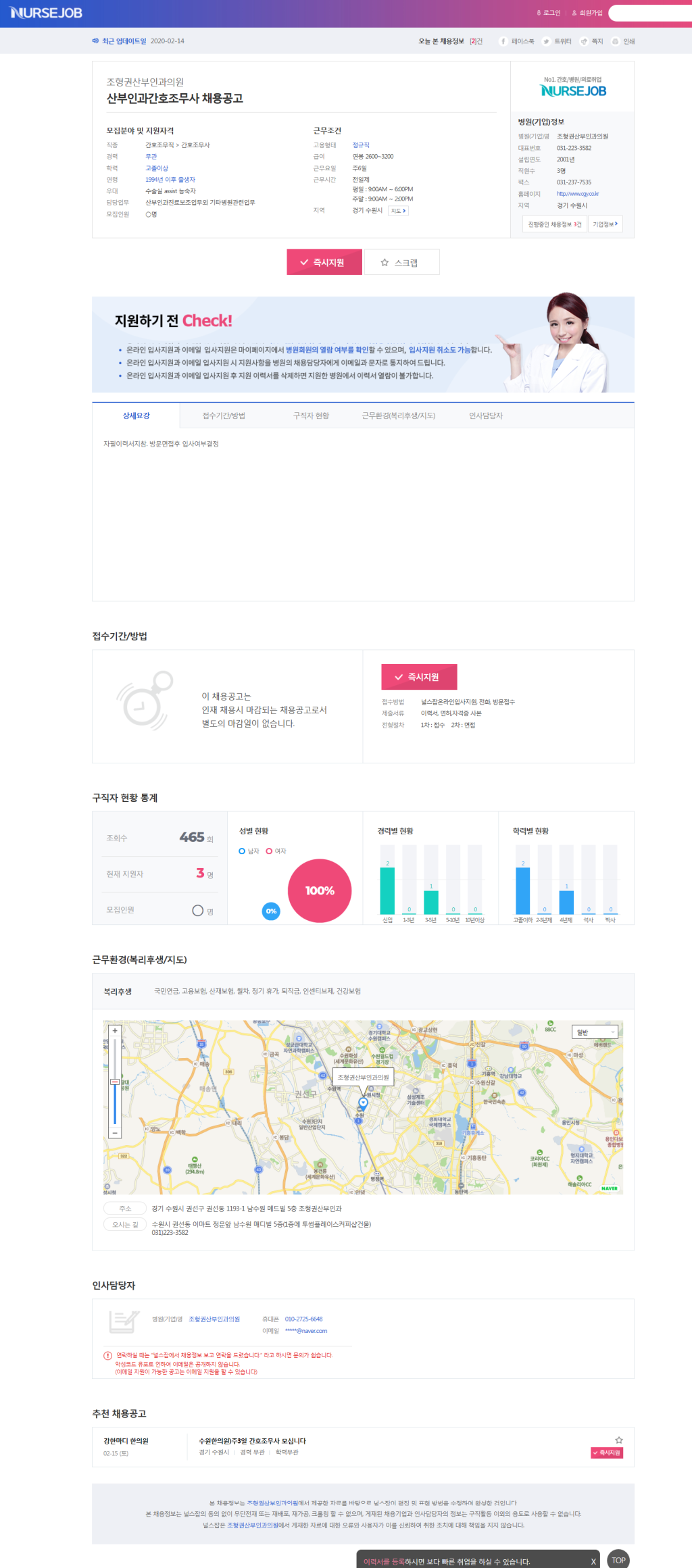Click the exclamation warning icon in 인사담당자
Image resolution: width=692 pixels, height=1568 pixels.
107,1355
